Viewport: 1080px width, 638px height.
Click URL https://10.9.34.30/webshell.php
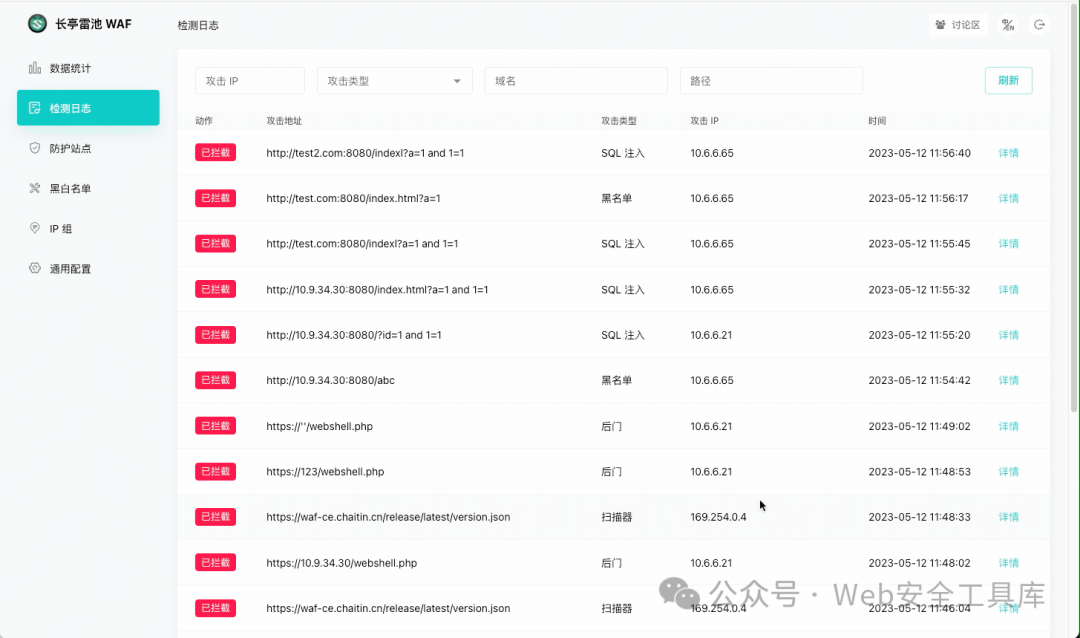tap(342, 563)
